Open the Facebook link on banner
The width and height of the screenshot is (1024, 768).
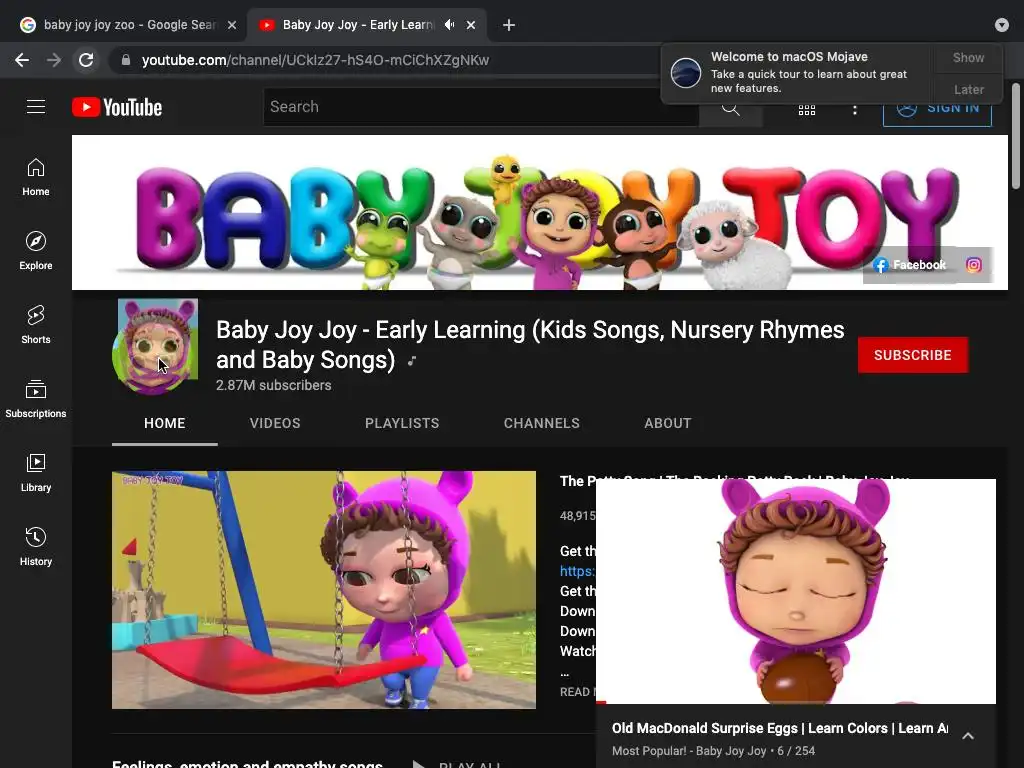coord(910,264)
